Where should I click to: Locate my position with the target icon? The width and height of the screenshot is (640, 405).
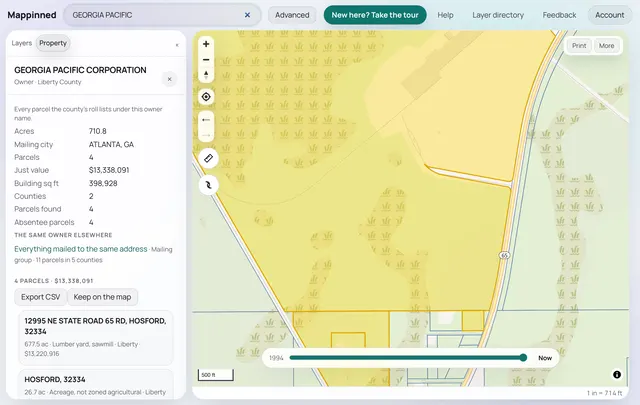click(206, 97)
